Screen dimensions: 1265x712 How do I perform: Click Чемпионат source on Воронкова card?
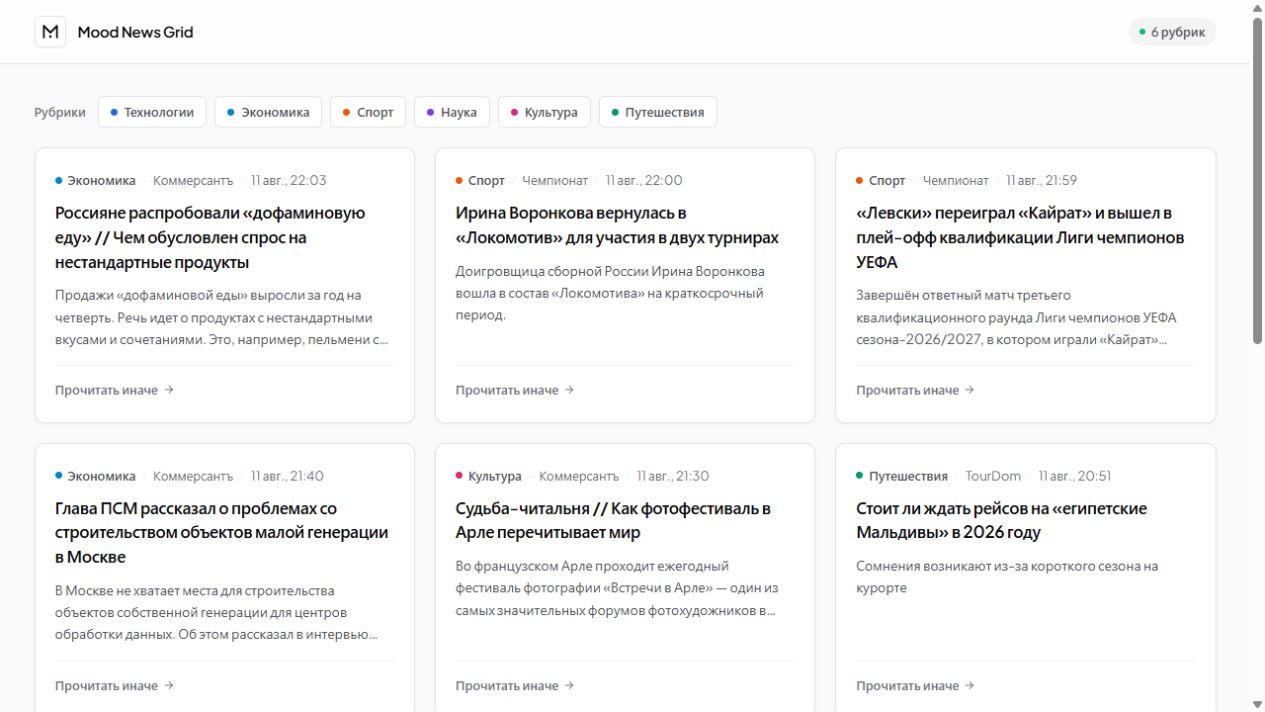click(555, 181)
